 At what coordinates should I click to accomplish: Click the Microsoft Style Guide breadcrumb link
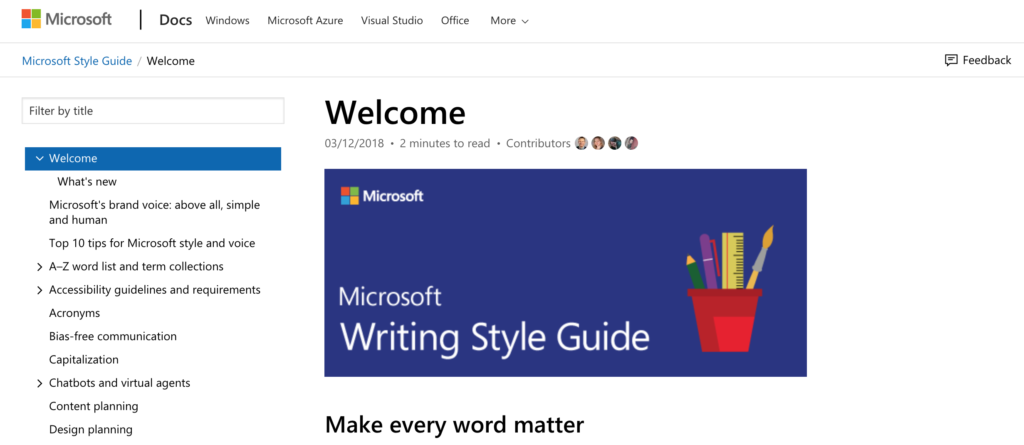tap(77, 61)
